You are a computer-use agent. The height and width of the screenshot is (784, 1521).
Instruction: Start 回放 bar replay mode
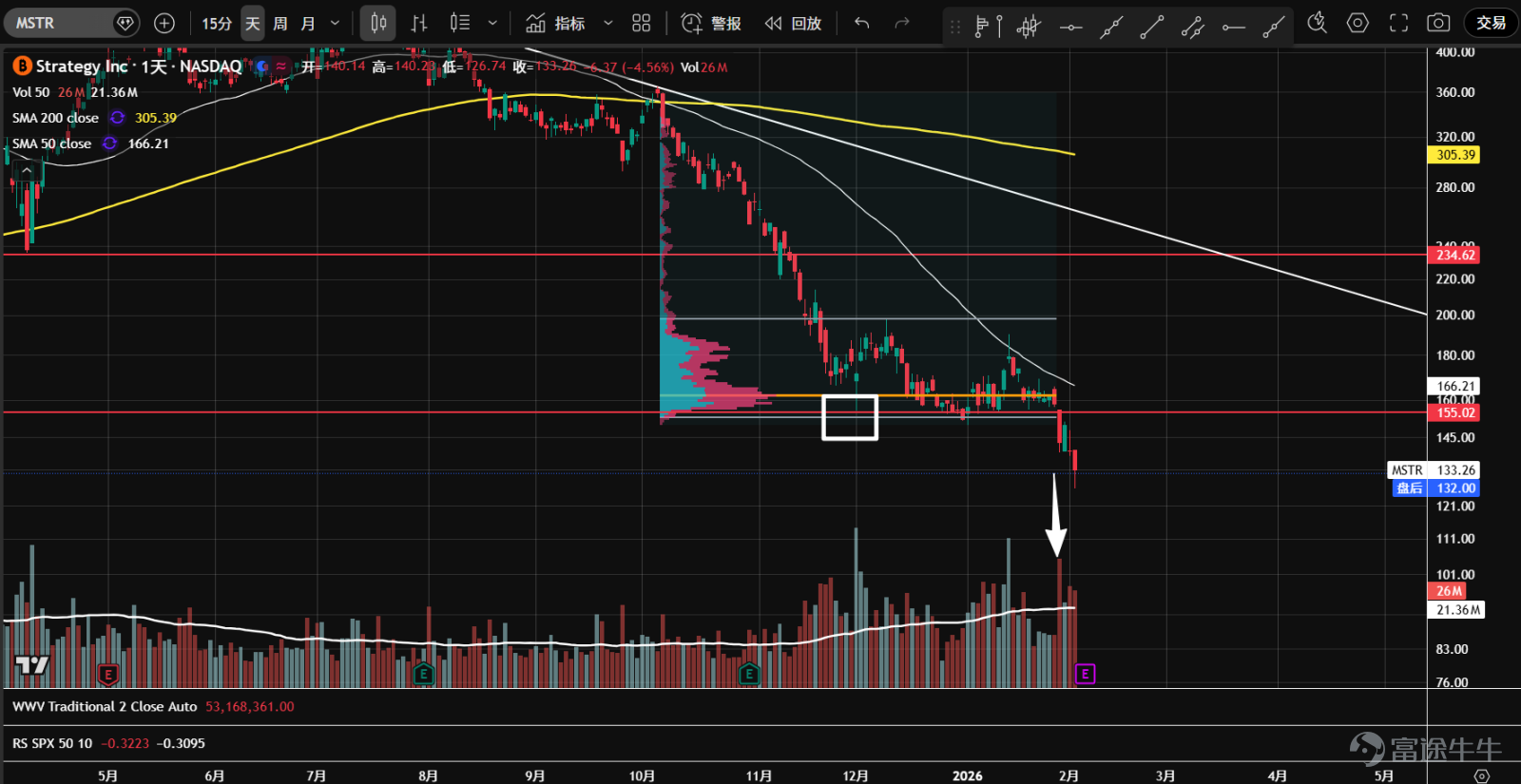(x=793, y=23)
